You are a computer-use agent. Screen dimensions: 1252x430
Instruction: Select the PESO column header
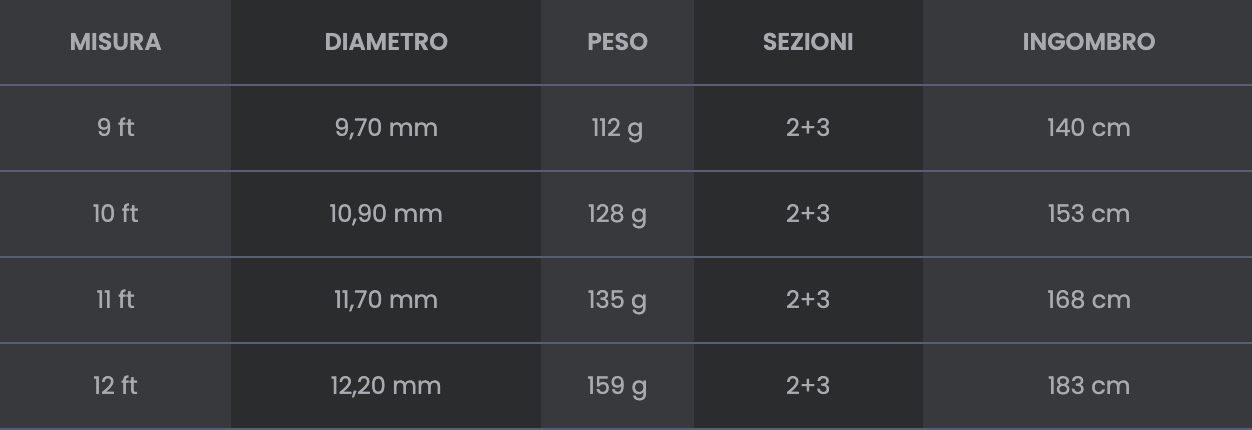tap(617, 42)
